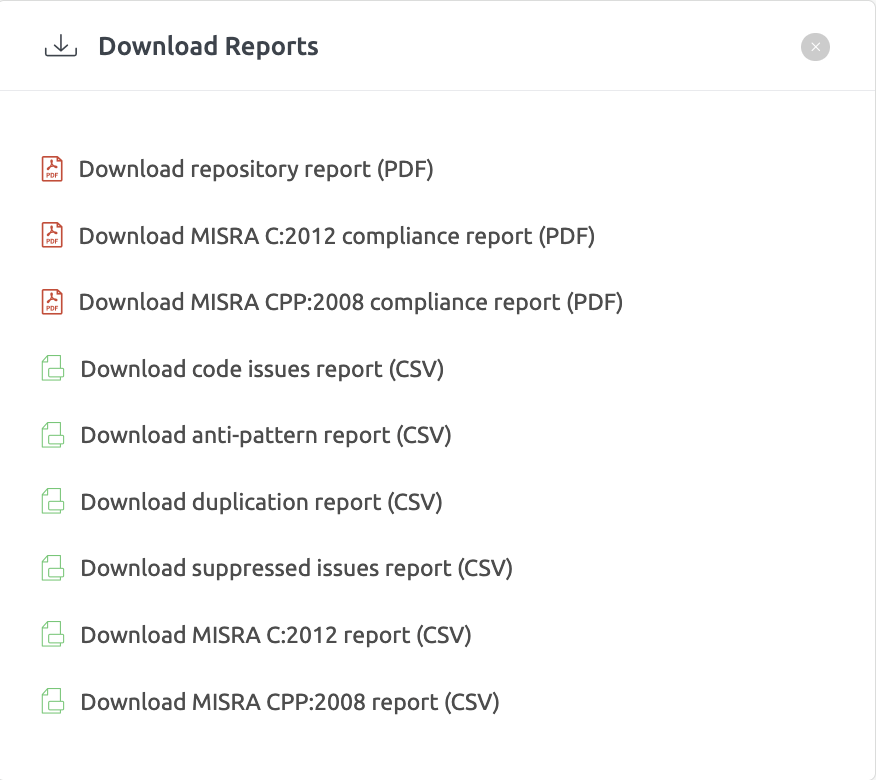Dismiss the Download Reports dialog

pyautogui.click(x=814, y=46)
